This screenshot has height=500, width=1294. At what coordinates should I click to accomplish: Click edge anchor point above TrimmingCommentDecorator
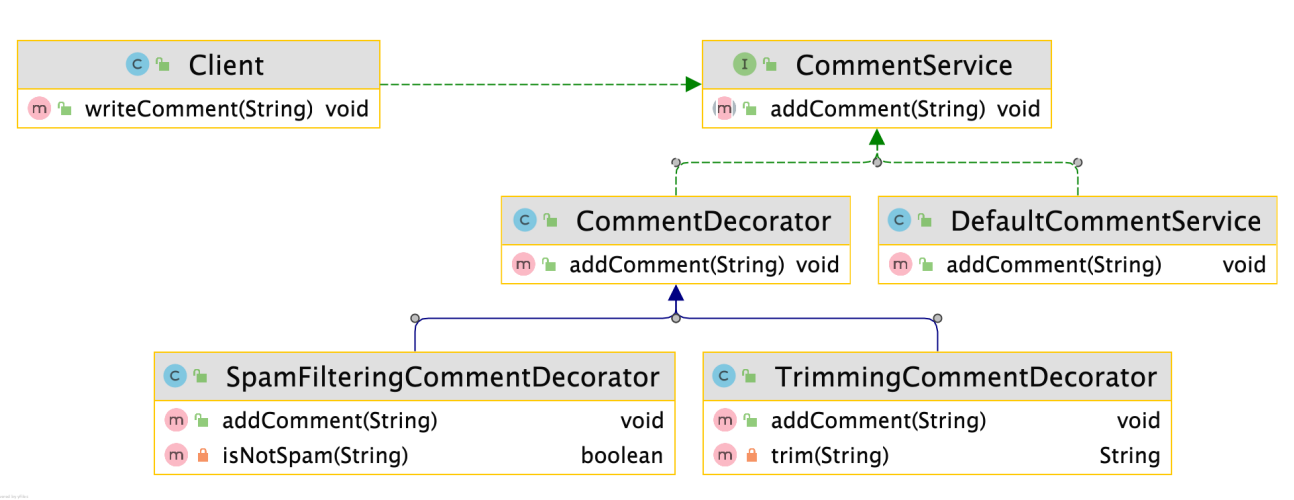(x=937, y=318)
